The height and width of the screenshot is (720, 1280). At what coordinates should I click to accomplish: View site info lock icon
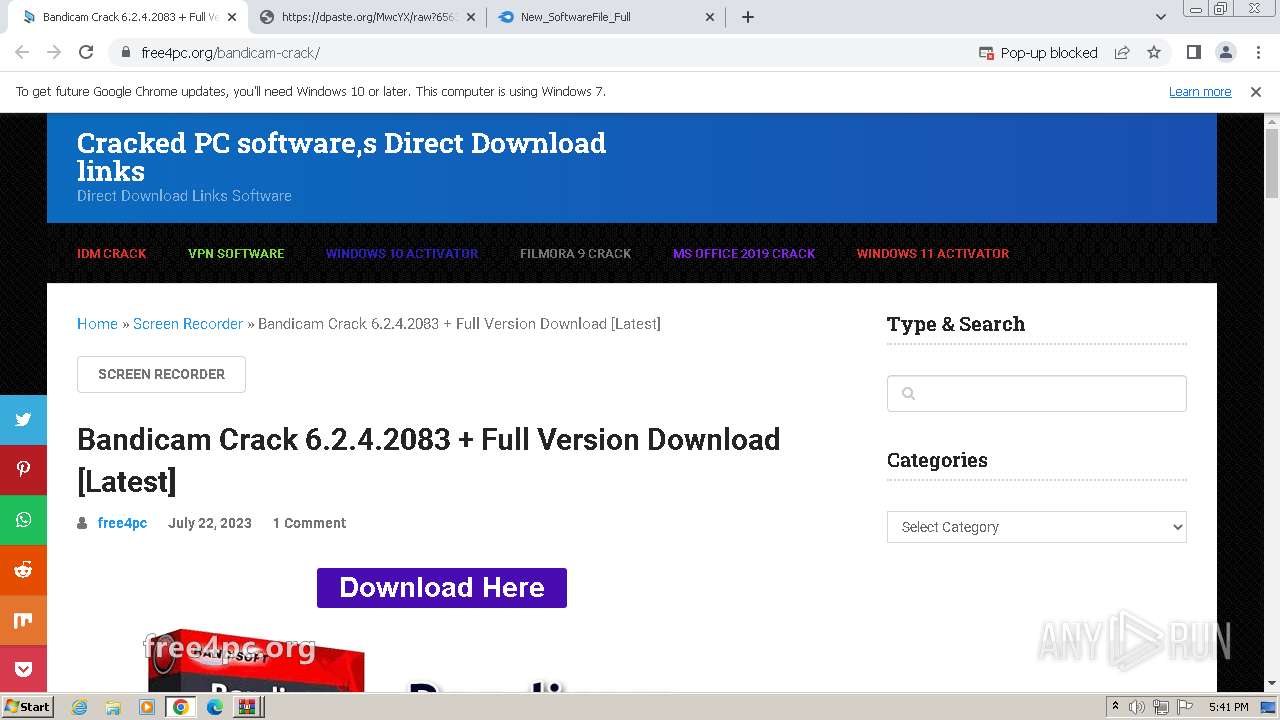pyautogui.click(x=126, y=53)
